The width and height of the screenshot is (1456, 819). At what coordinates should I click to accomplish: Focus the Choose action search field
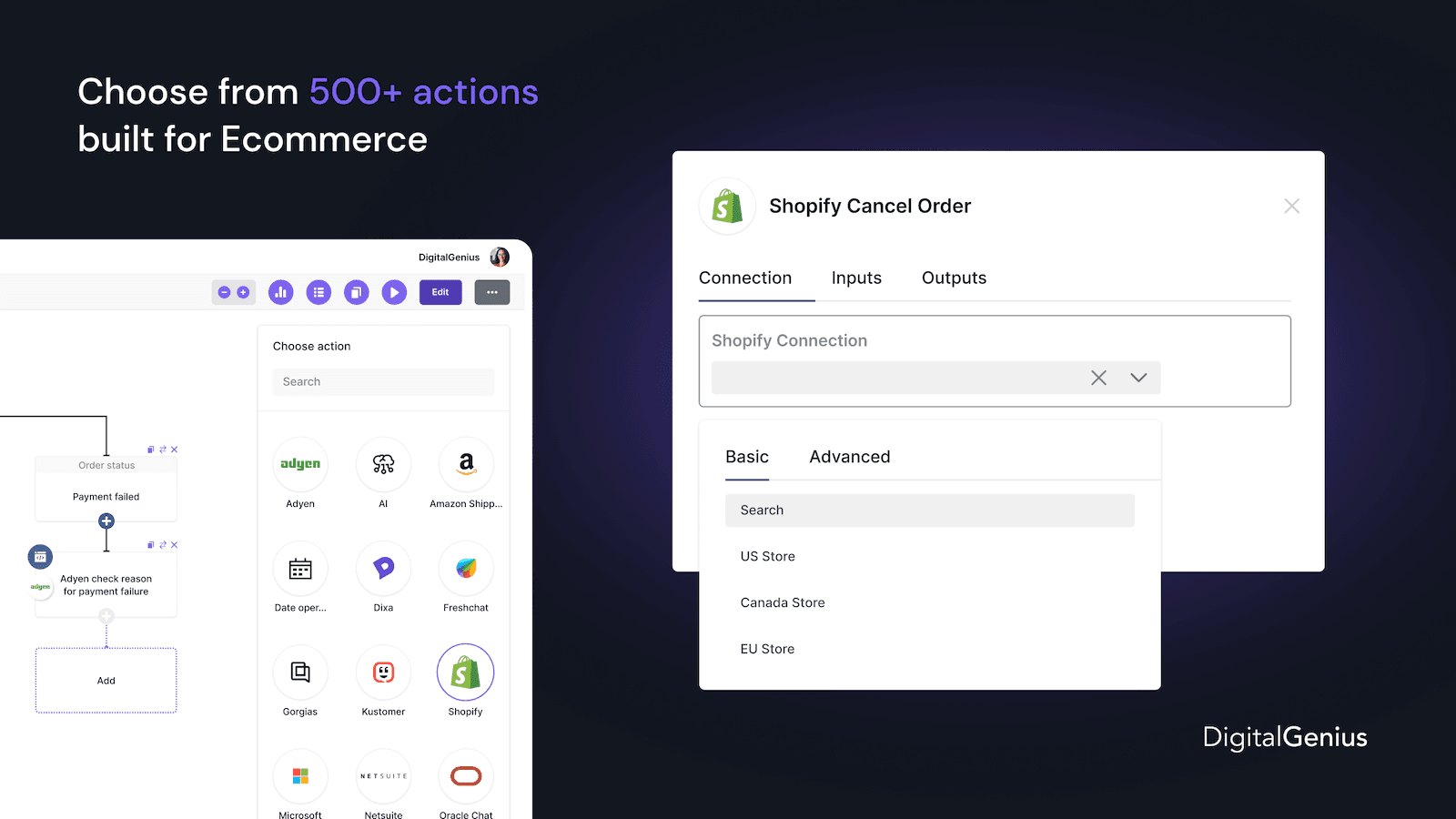[383, 382]
